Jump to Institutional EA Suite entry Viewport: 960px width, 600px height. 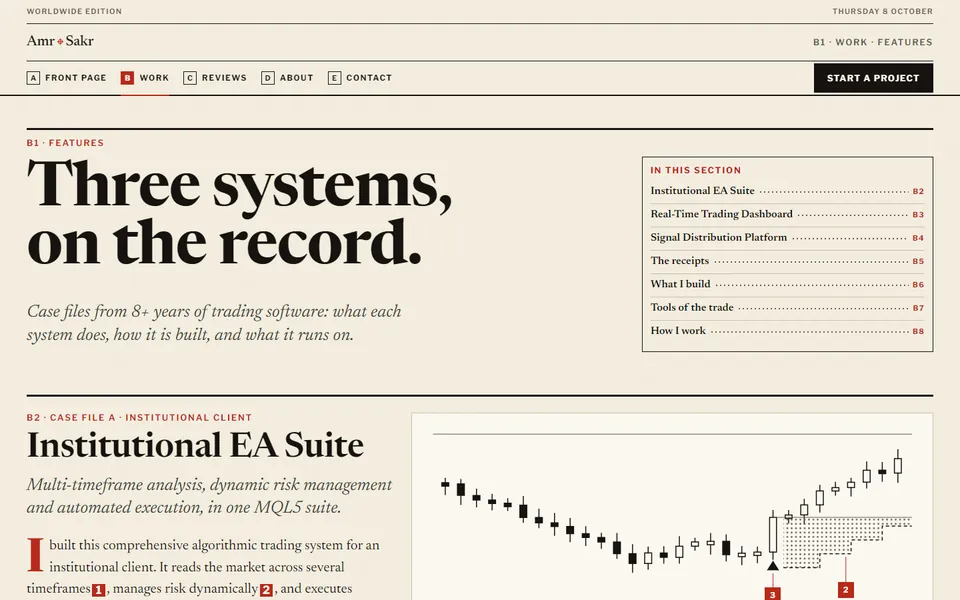click(787, 191)
